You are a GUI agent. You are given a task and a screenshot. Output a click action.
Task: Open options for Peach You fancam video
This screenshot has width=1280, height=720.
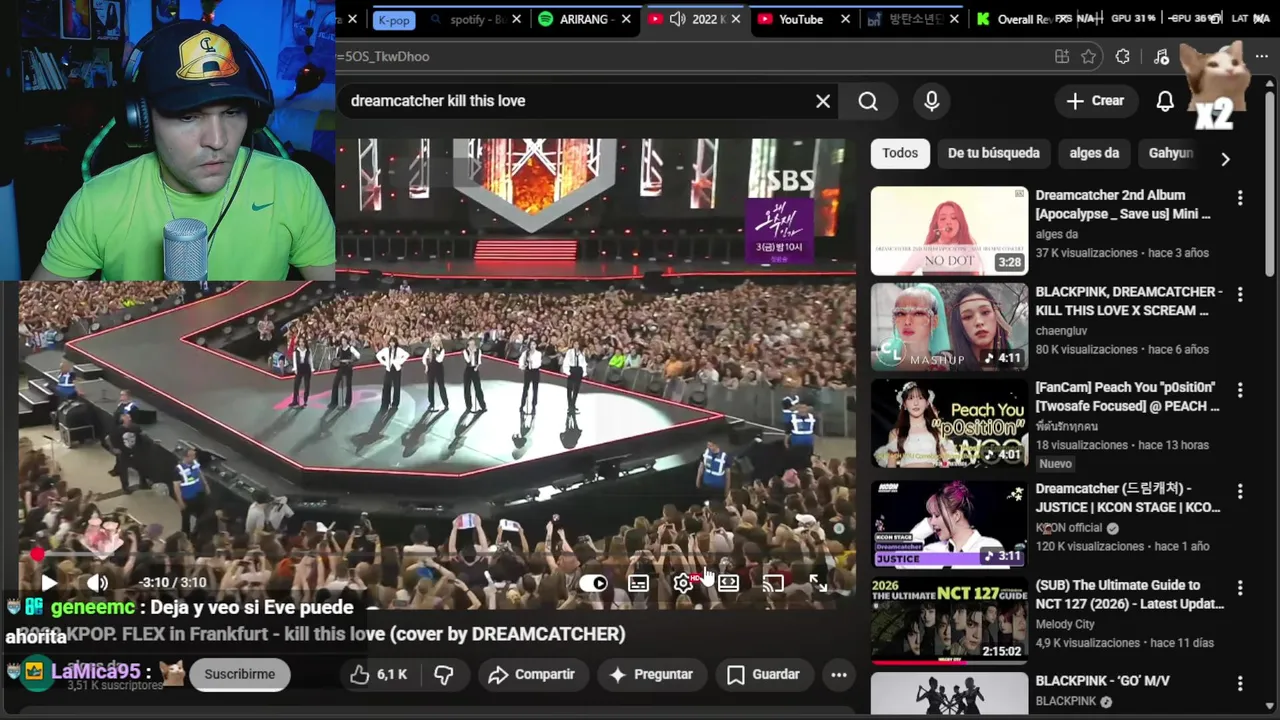(1240, 391)
